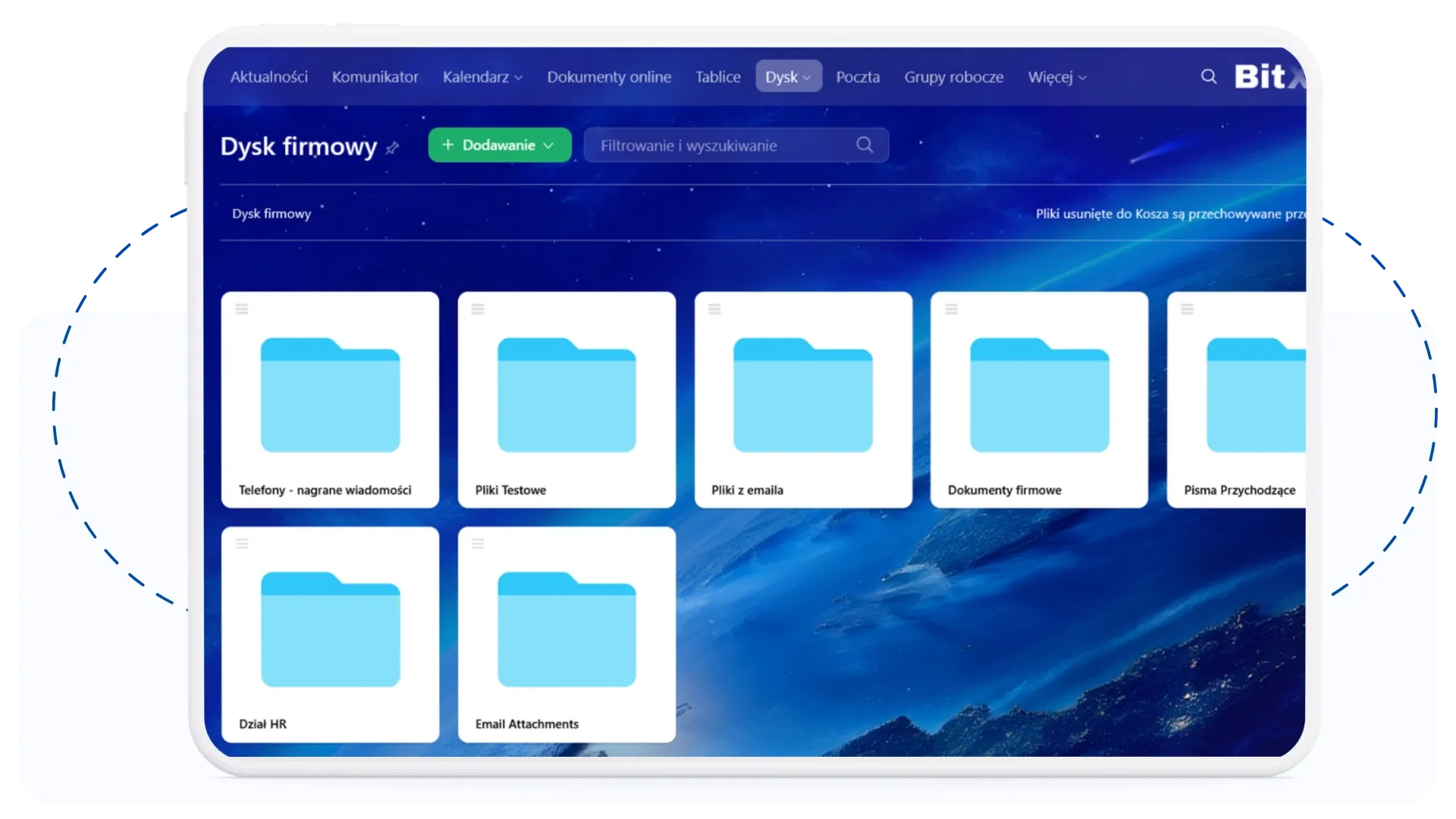Open the hamburger menu on Dokumenty firmowe card

pyautogui.click(x=951, y=309)
